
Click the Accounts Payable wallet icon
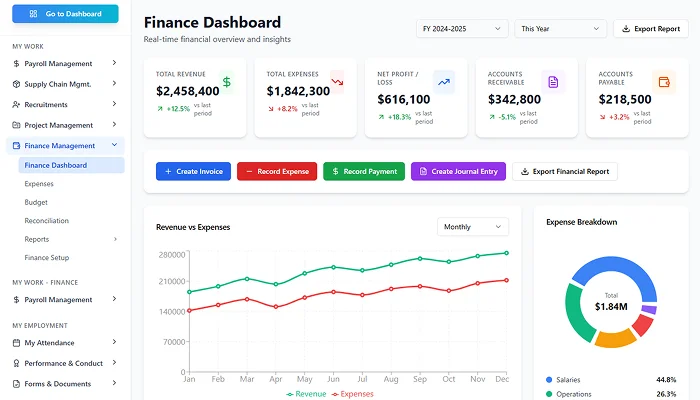pyautogui.click(x=663, y=82)
